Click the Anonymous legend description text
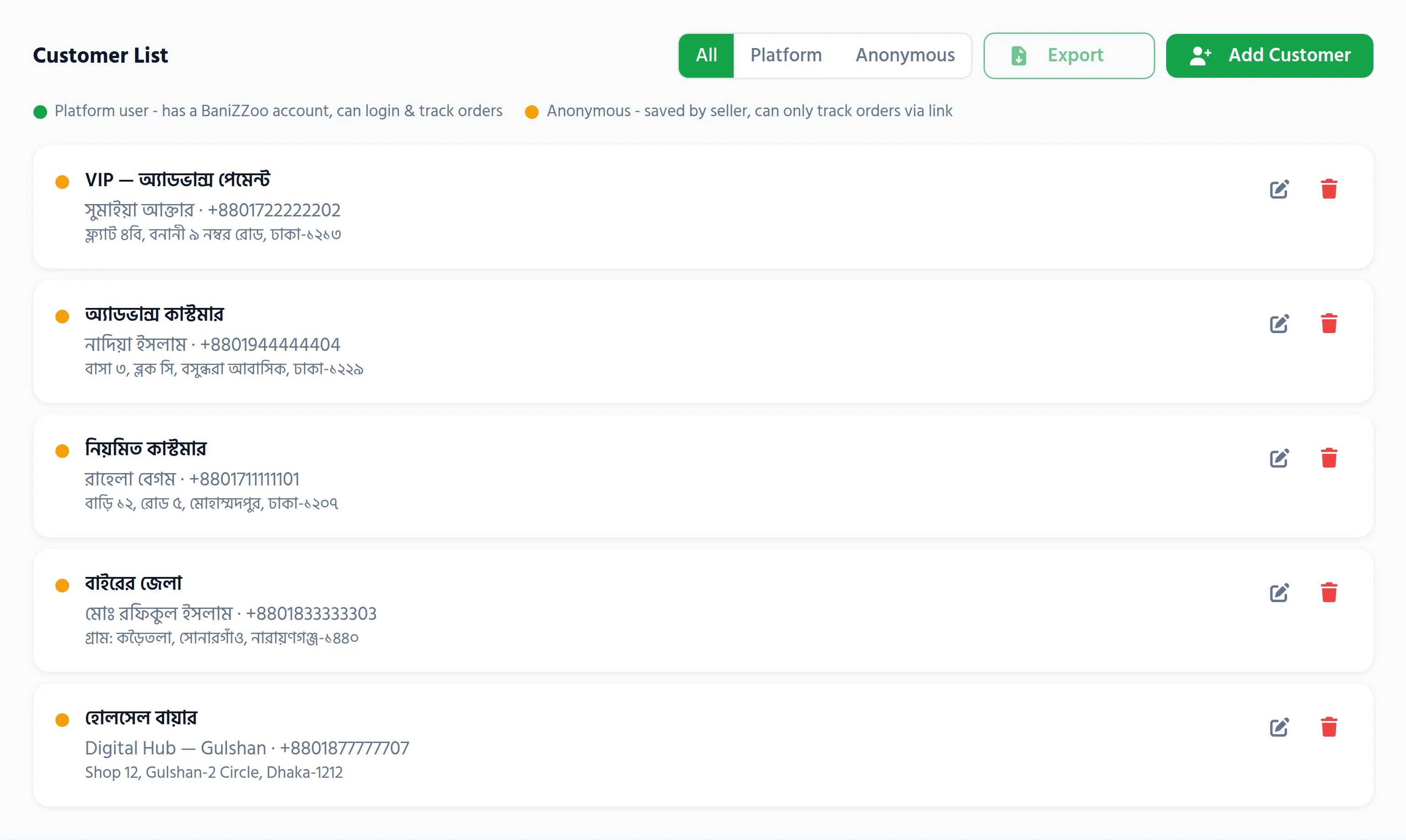The height and width of the screenshot is (840, 1406). click(749, 111)
